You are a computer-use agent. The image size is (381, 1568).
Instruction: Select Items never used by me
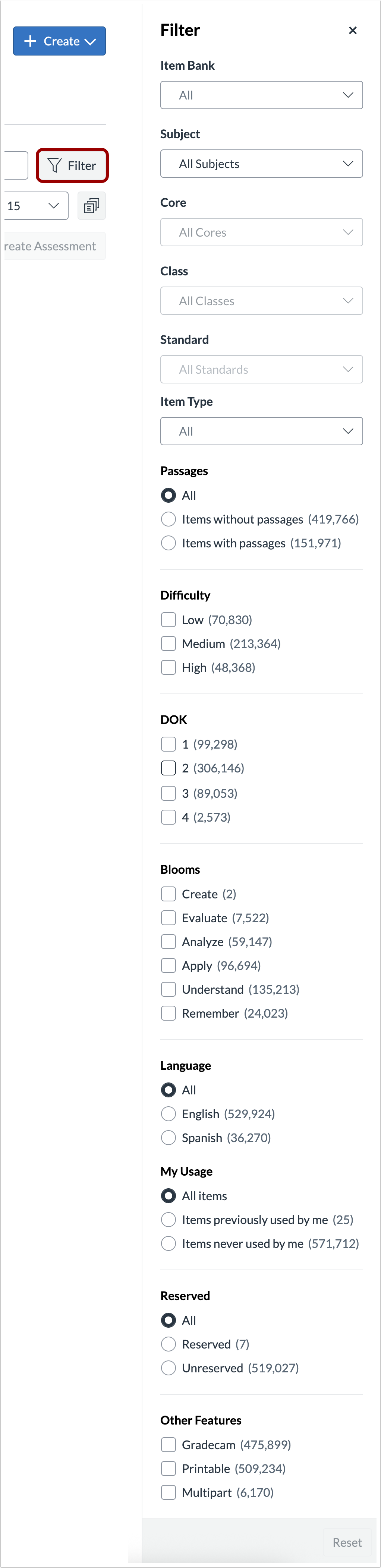168,1243
